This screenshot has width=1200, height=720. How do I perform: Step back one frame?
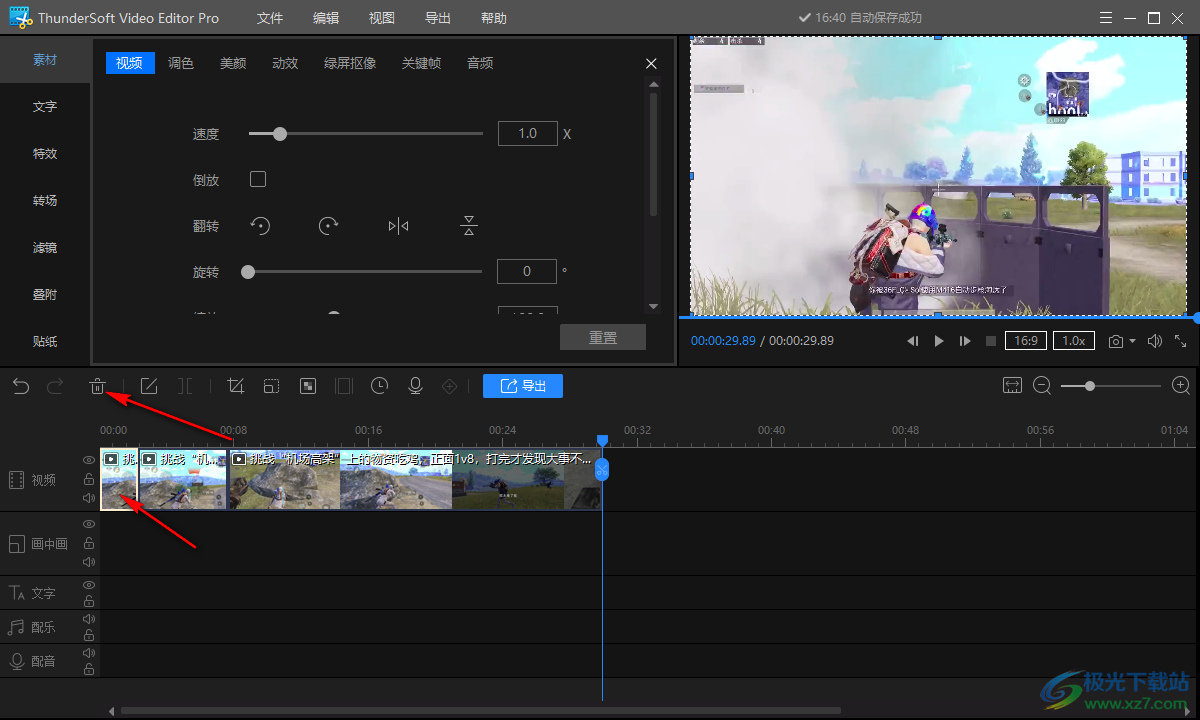click(913, 341)
